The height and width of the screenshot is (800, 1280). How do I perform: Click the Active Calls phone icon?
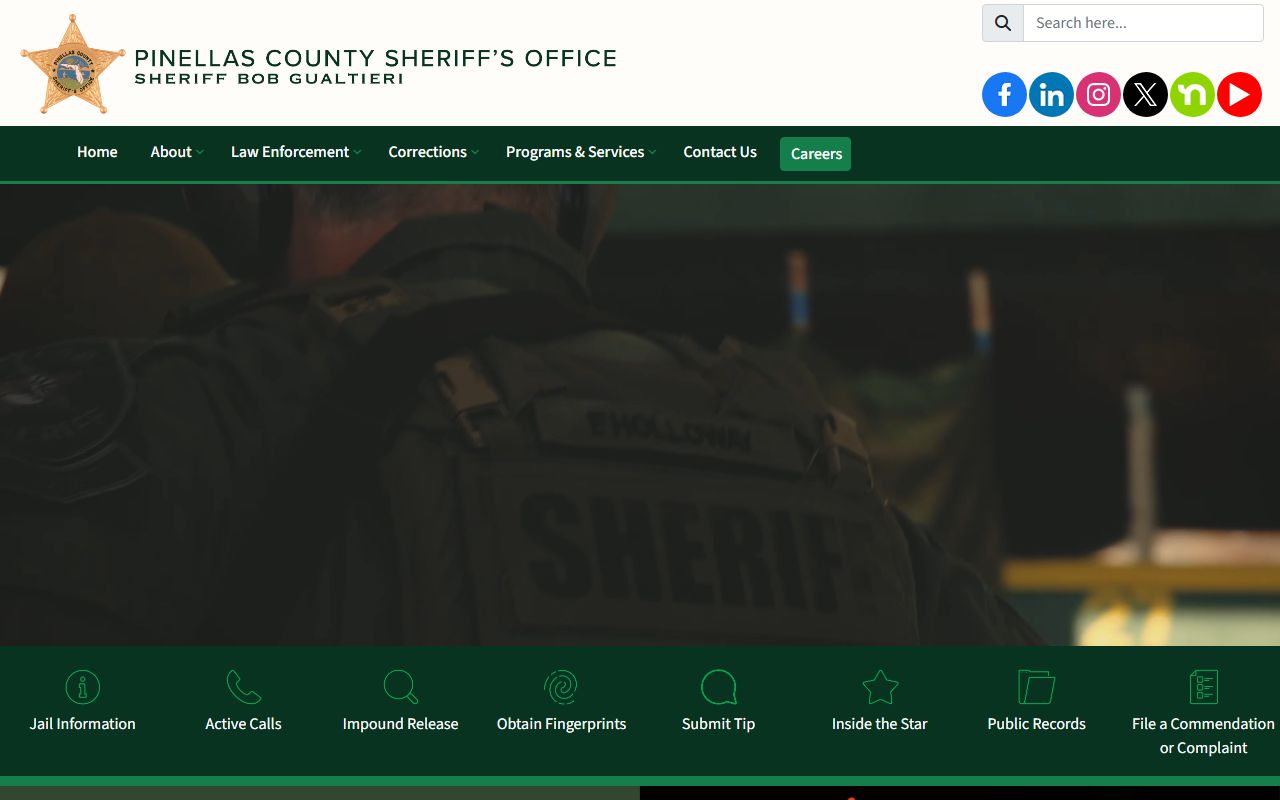click(x=243, y=687)
